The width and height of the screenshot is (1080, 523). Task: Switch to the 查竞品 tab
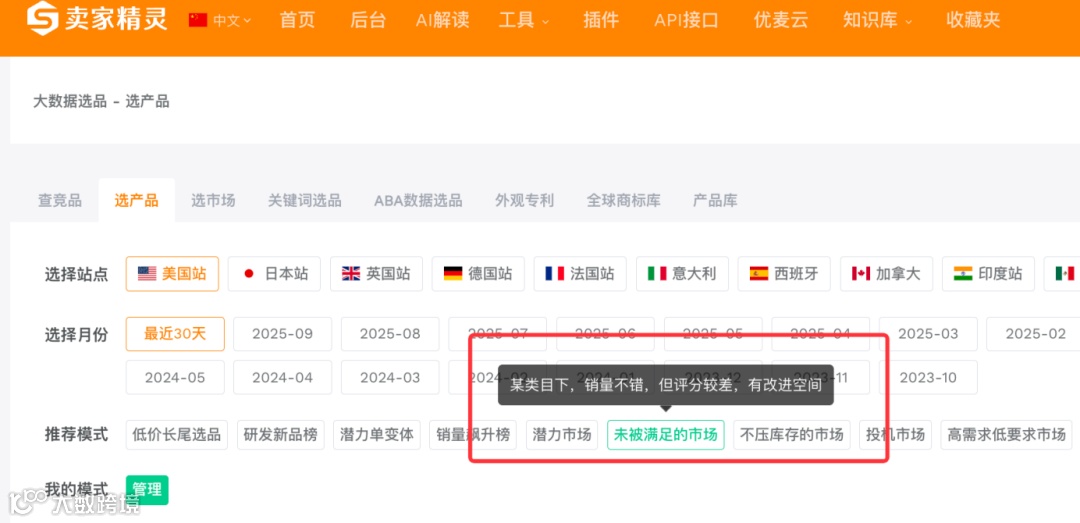click(60, 201)
